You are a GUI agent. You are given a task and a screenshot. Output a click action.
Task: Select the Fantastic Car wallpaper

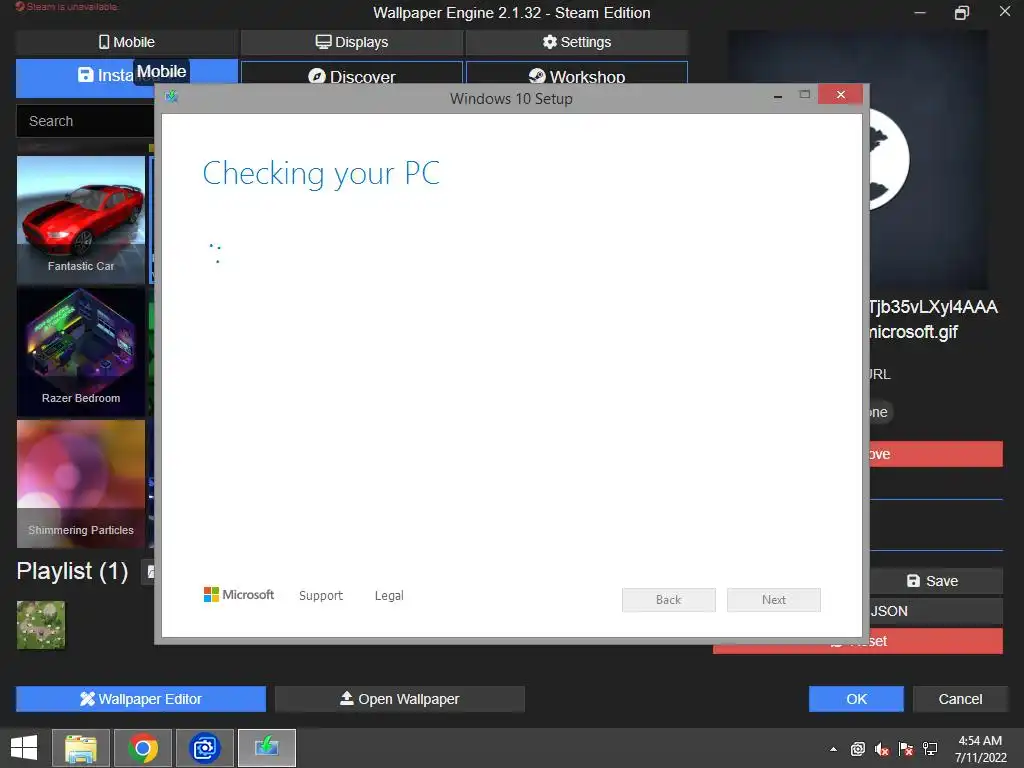pyautogui.click(x=81, y=219)
